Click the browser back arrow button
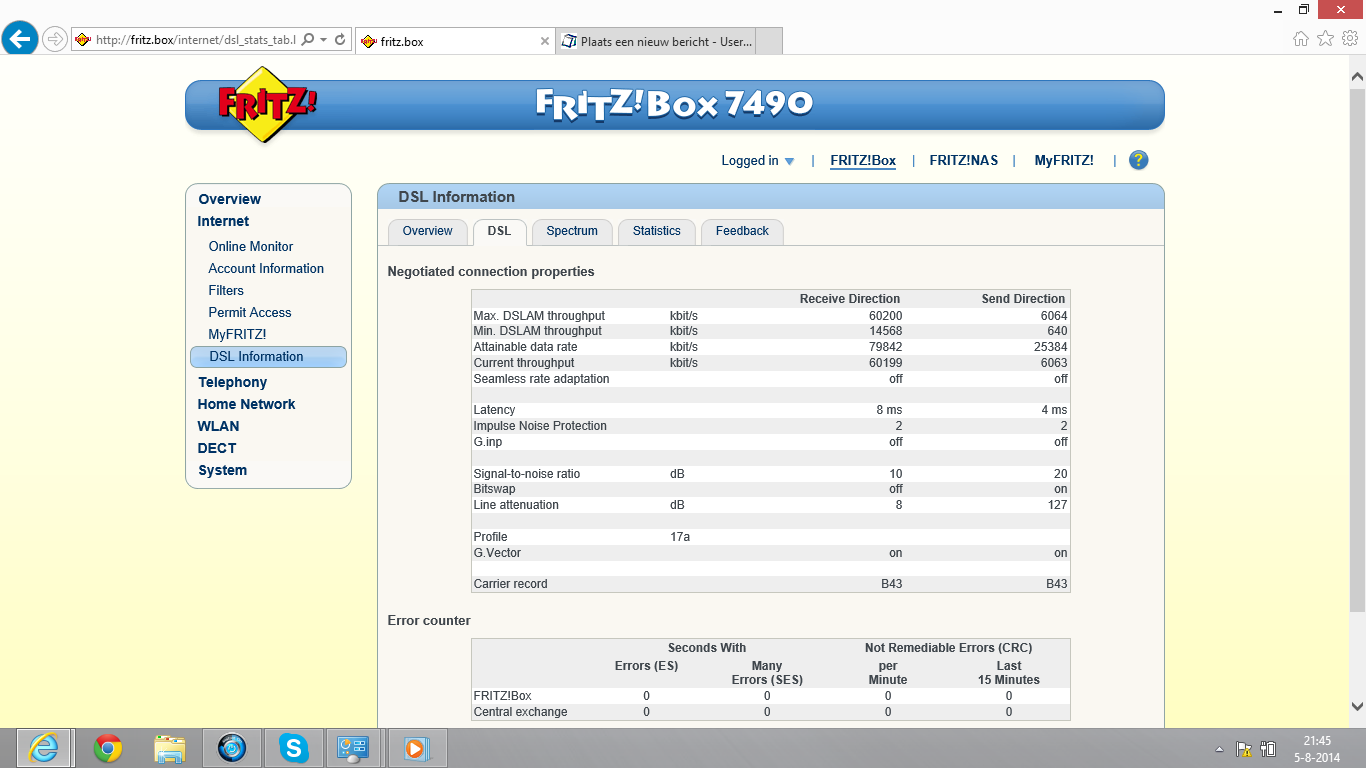1366x768 pixels. coord(20,39)
